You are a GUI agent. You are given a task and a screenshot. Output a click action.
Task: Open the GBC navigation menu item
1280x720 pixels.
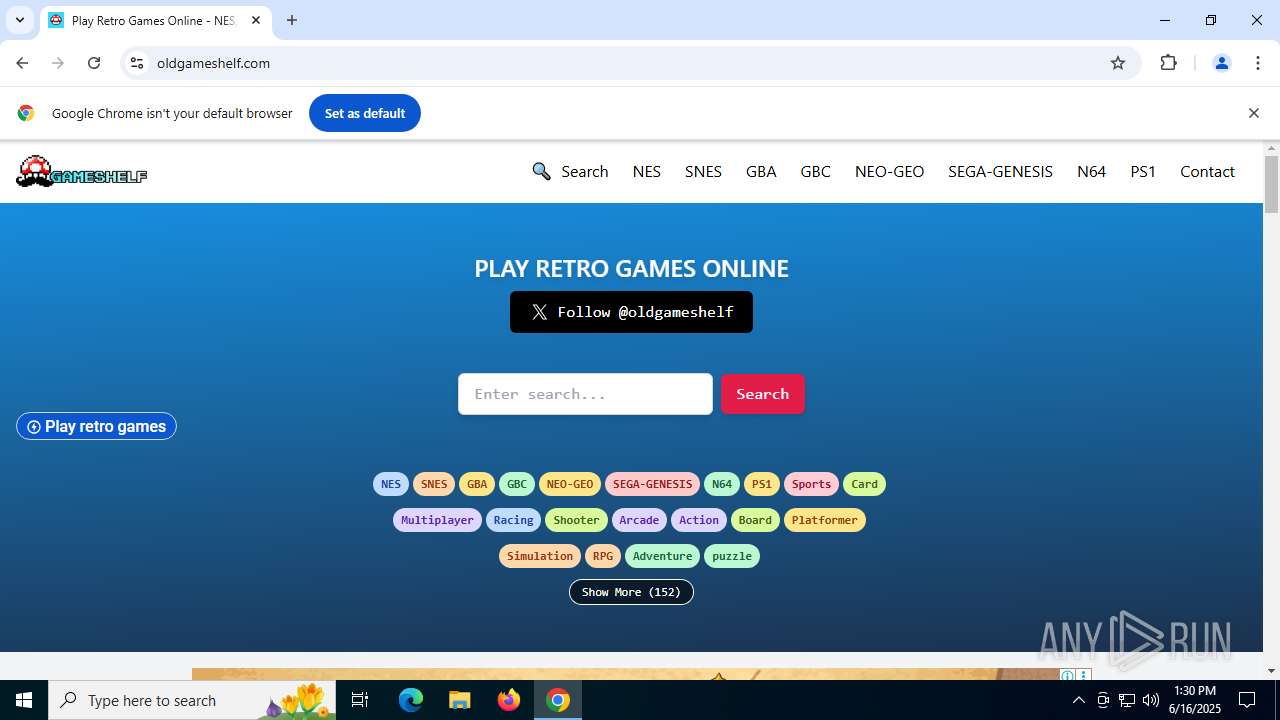(815, 171)
